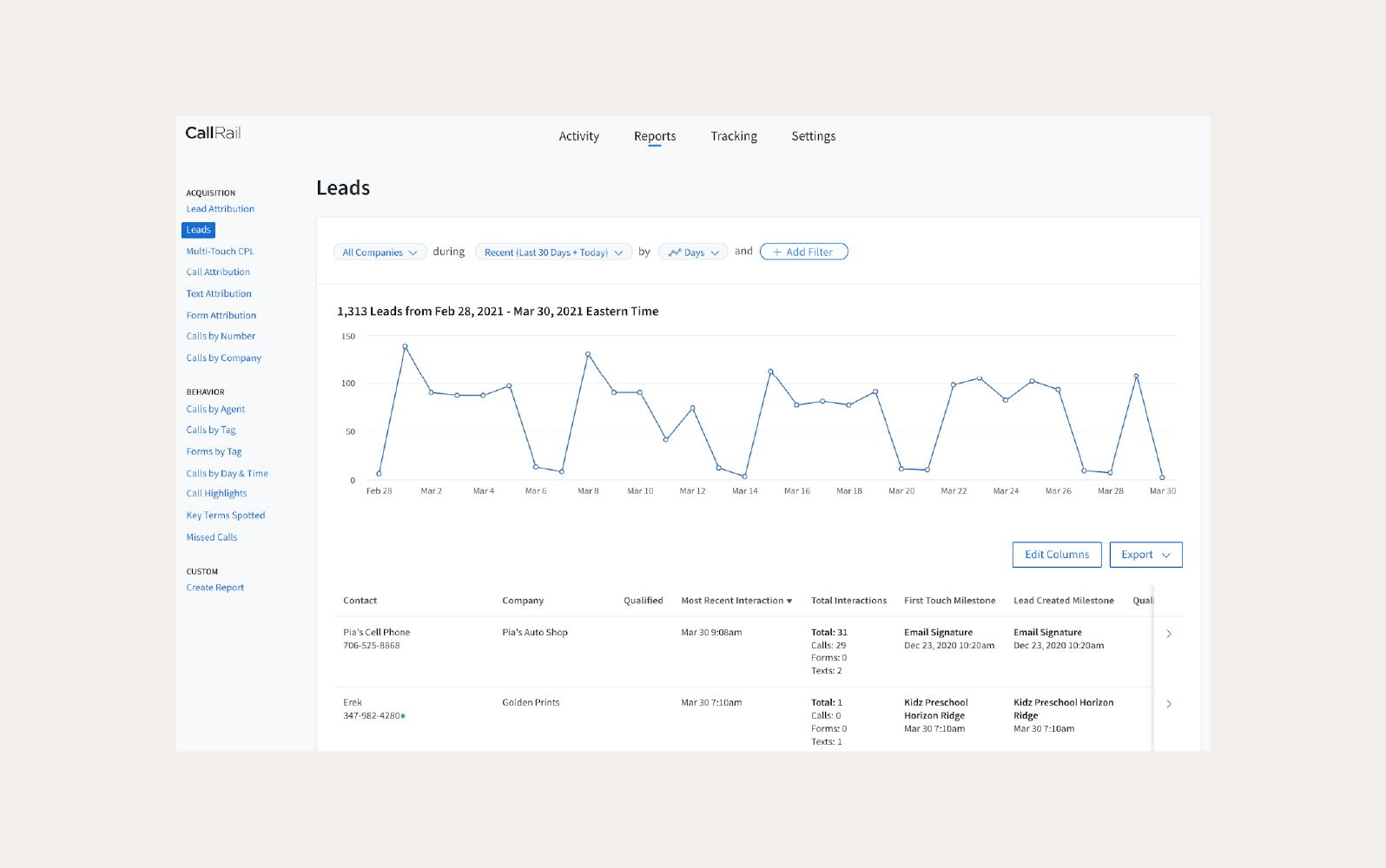Click Create Report under Custom
Viewport: 1386px width, 868px height.
[x=214, y=588]
